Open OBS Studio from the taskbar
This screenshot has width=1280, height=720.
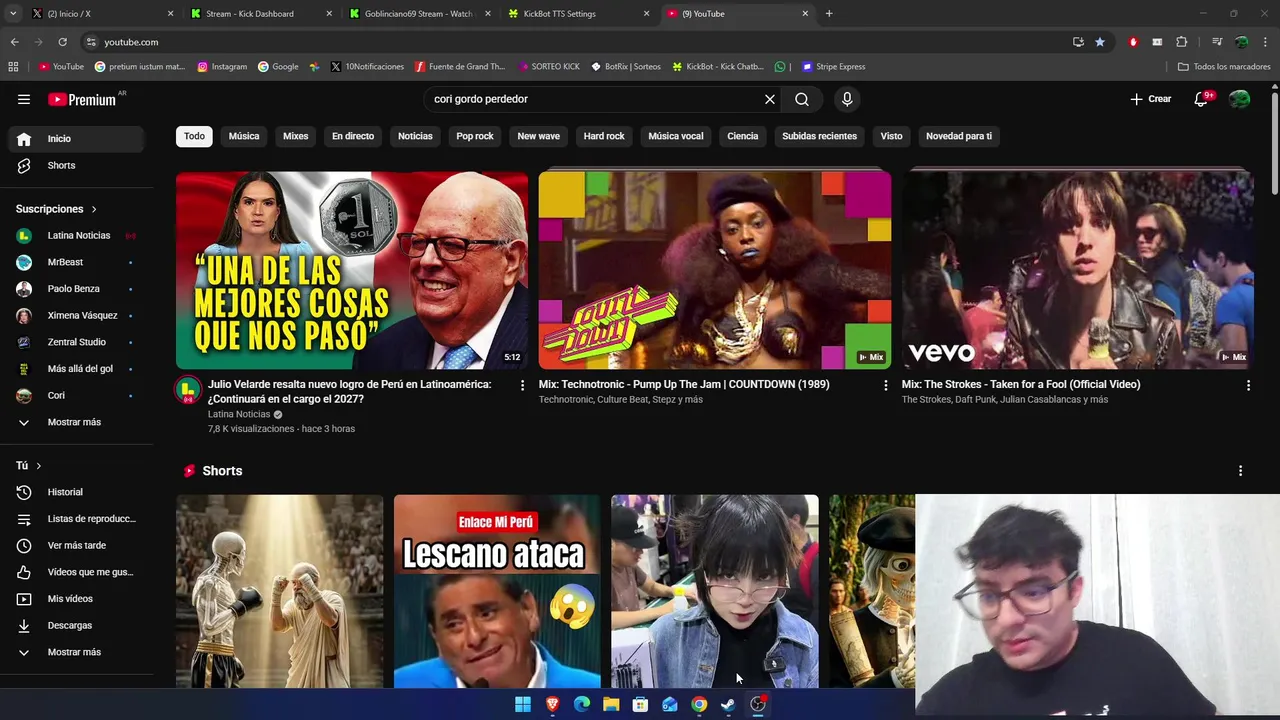[x=758, y=704]
